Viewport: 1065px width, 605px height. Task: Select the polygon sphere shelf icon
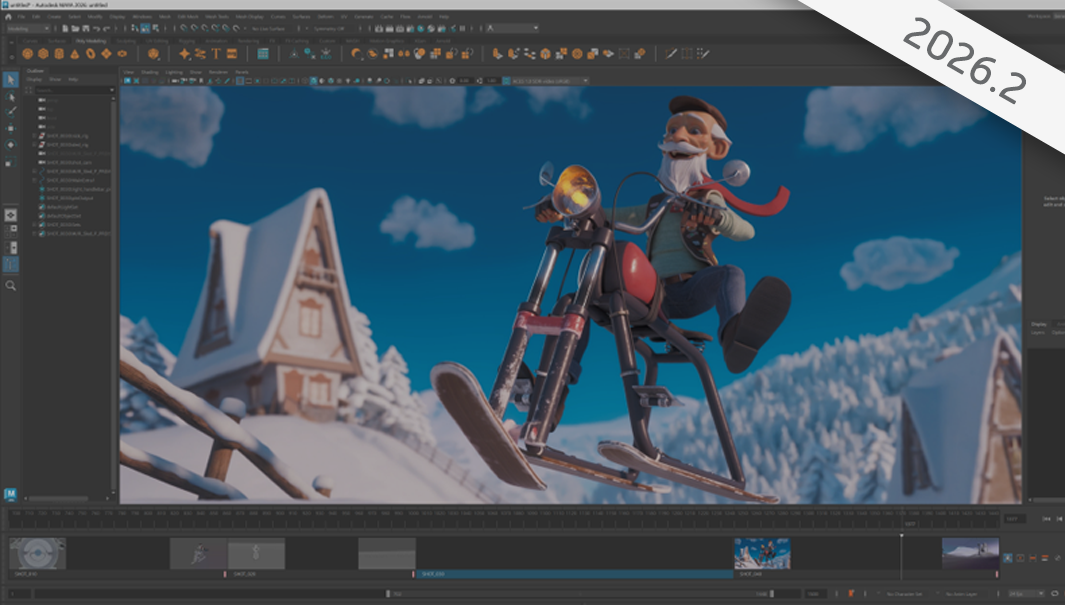tap(27, 54)
